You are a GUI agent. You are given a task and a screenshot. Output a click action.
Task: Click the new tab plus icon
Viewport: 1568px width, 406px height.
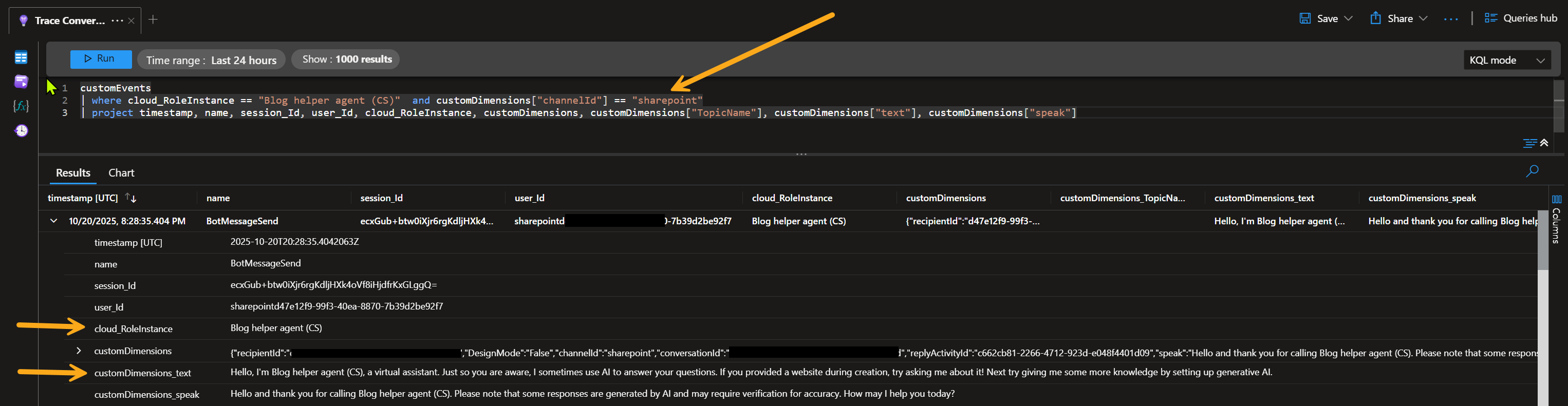pyautogui.click(x=153, y=20)
